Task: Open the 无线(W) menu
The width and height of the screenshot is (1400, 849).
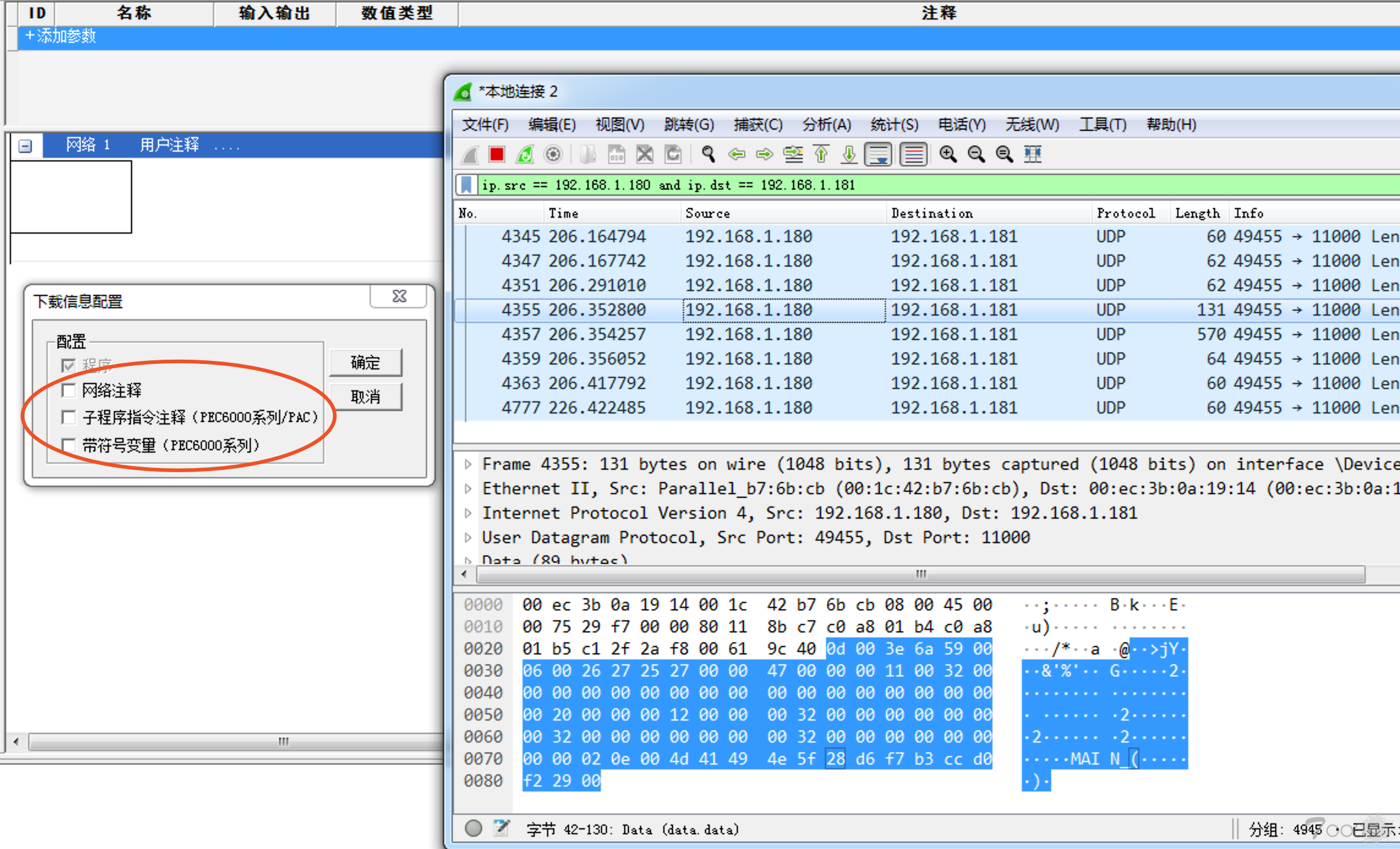Action: tap(1032, 125)
